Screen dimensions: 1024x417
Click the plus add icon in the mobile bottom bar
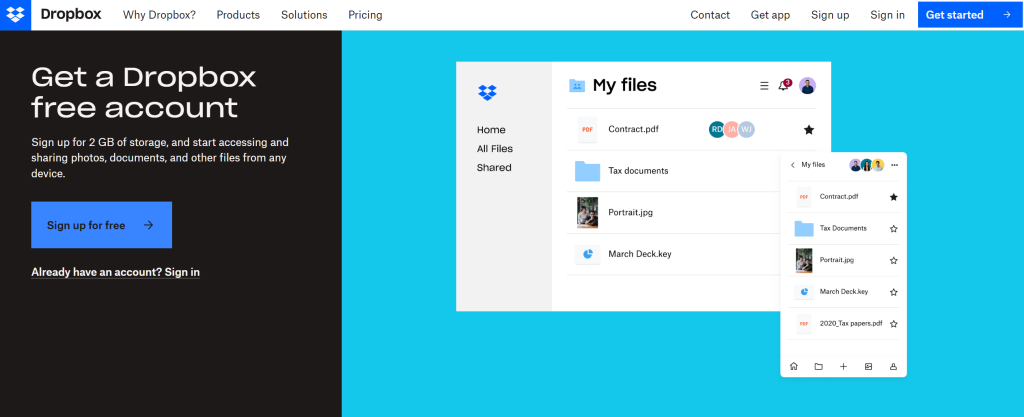point(843,367)
